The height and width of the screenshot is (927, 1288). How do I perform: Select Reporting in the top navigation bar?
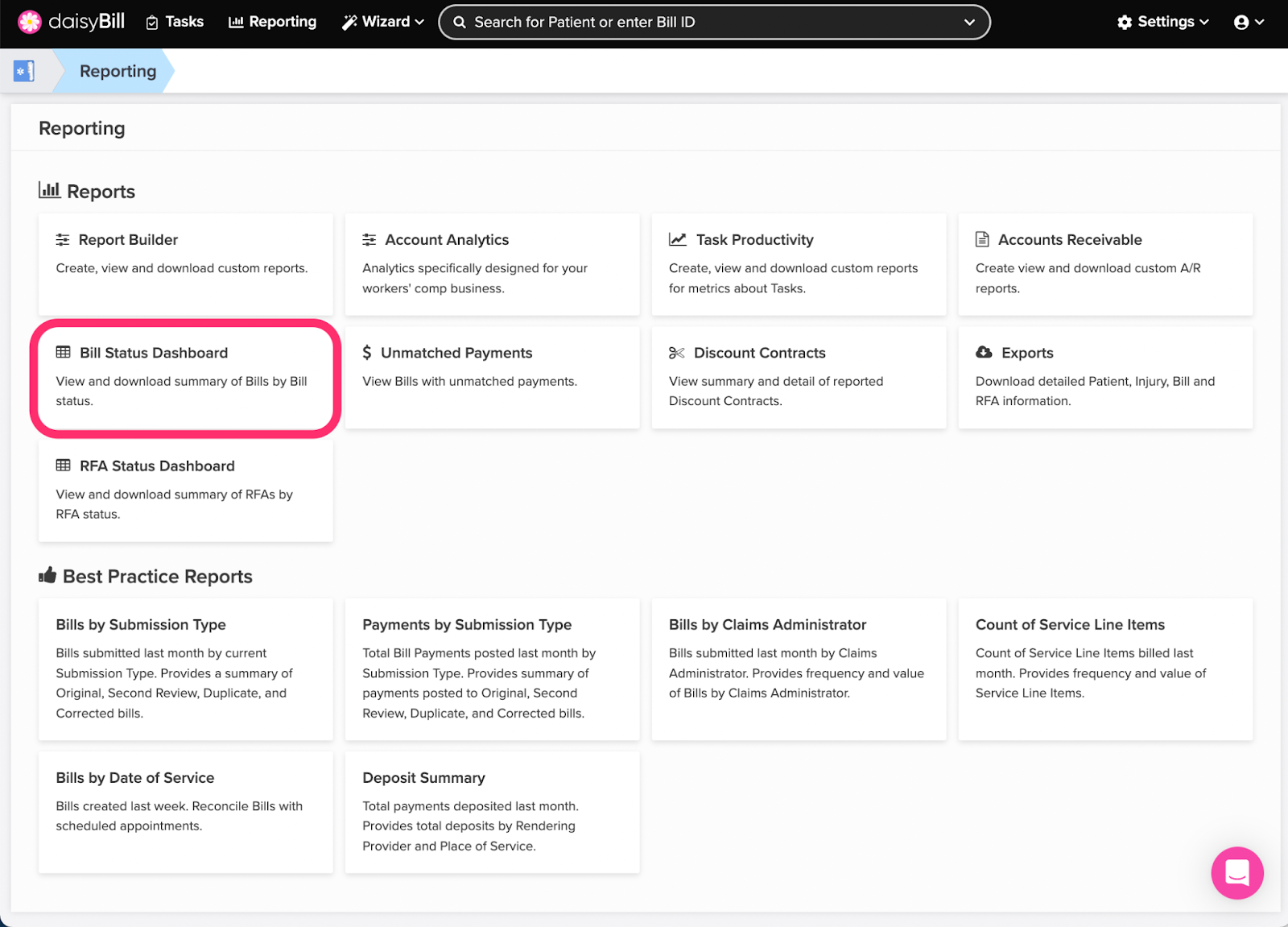tap(273, 22)
